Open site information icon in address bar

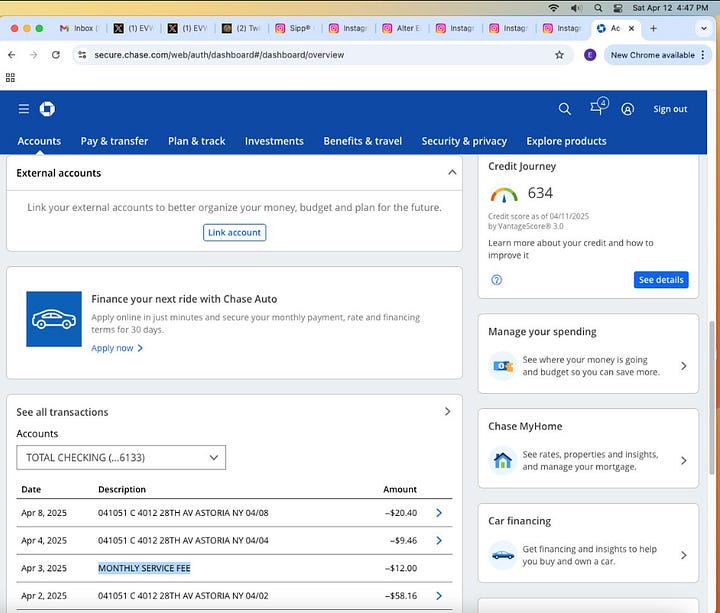(82, 55)
